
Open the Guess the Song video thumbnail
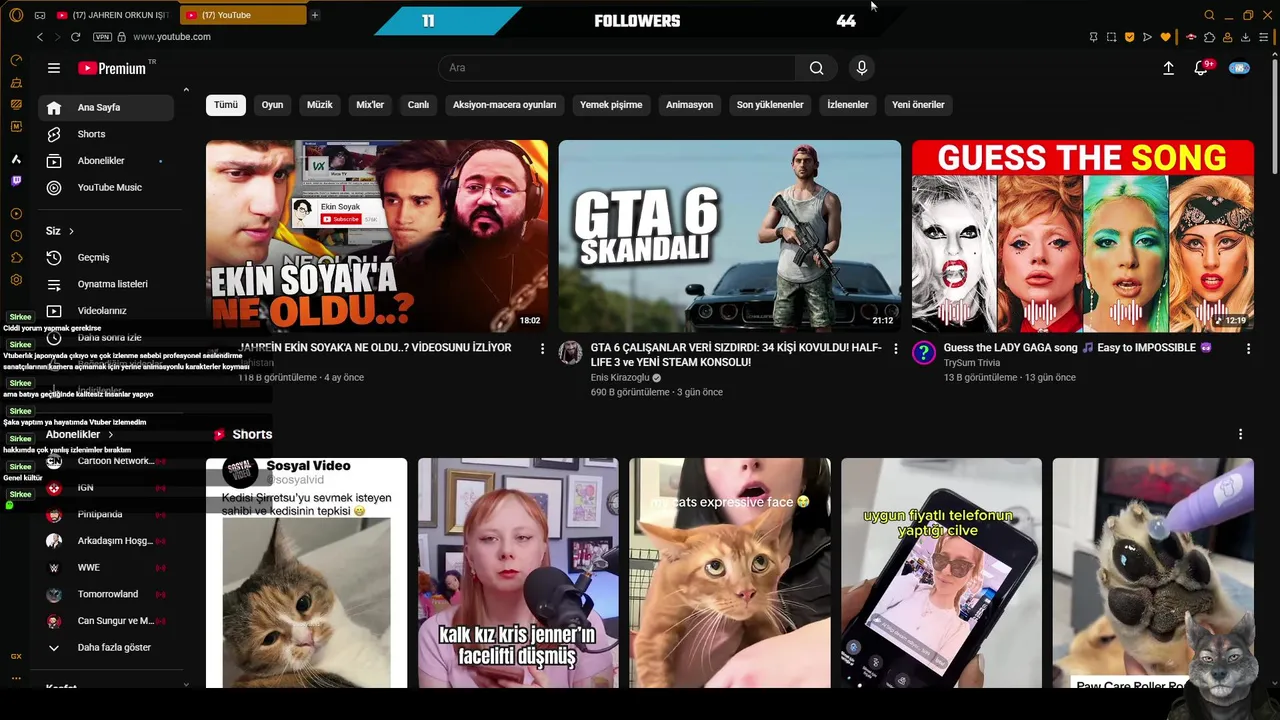1083,236
